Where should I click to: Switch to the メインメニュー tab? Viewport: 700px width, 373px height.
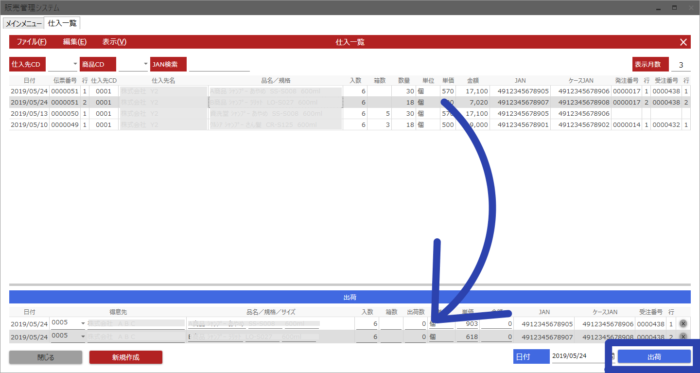24,24
